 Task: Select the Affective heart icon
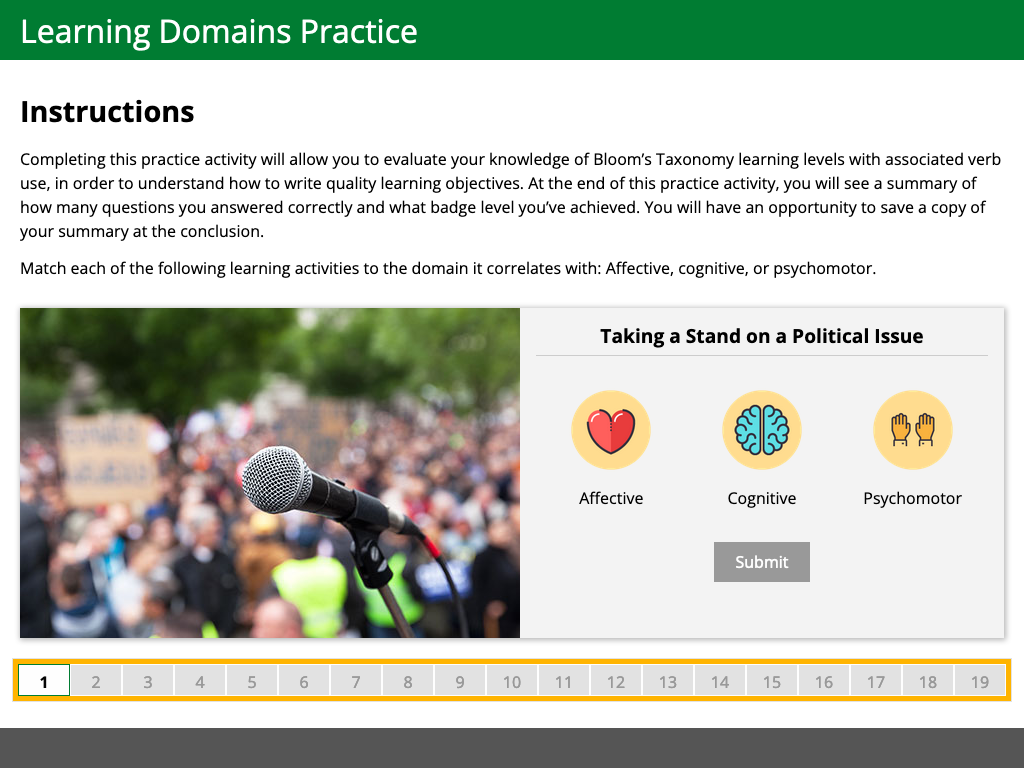click(x=611, y=430)
